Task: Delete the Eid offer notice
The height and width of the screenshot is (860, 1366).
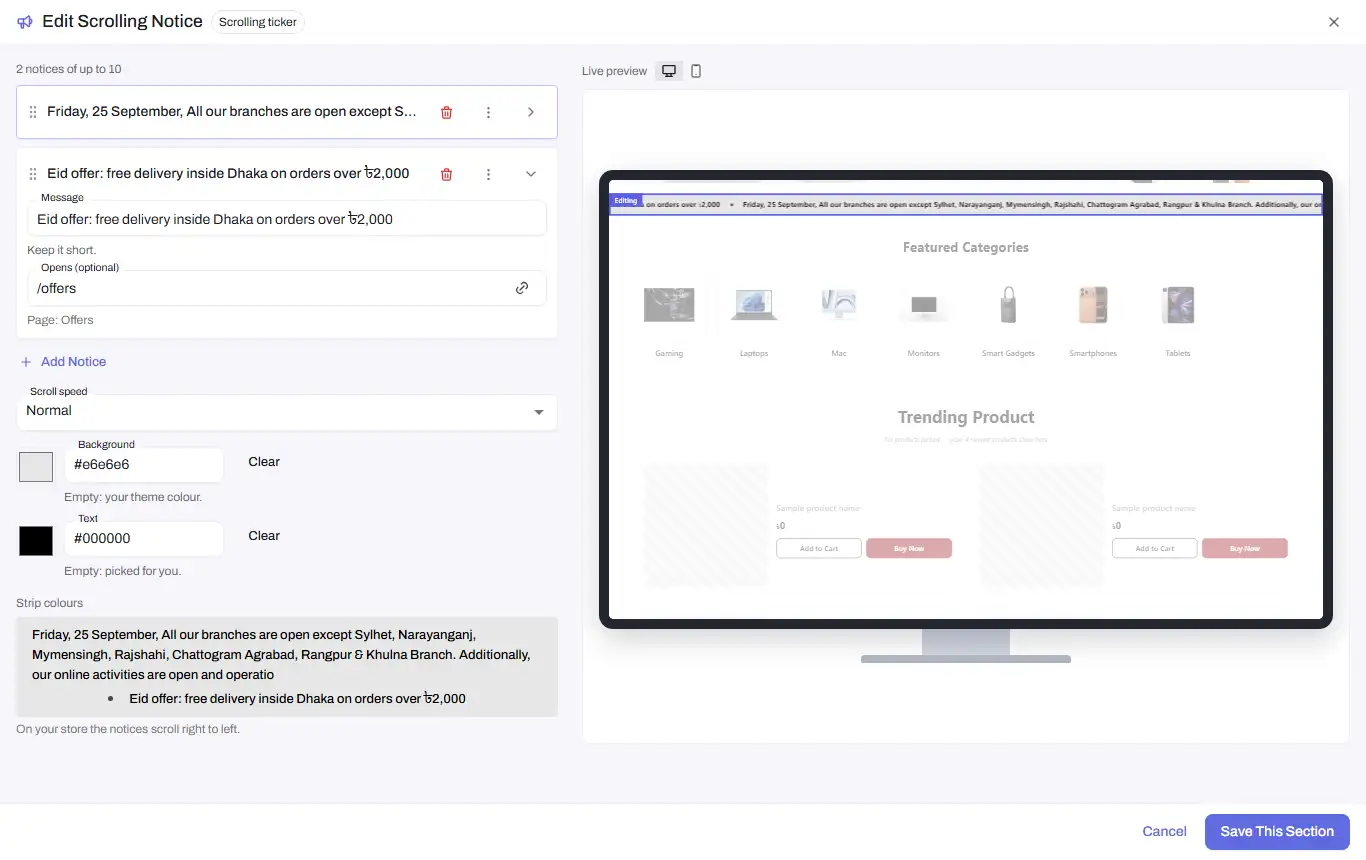Action: (446, 174)
